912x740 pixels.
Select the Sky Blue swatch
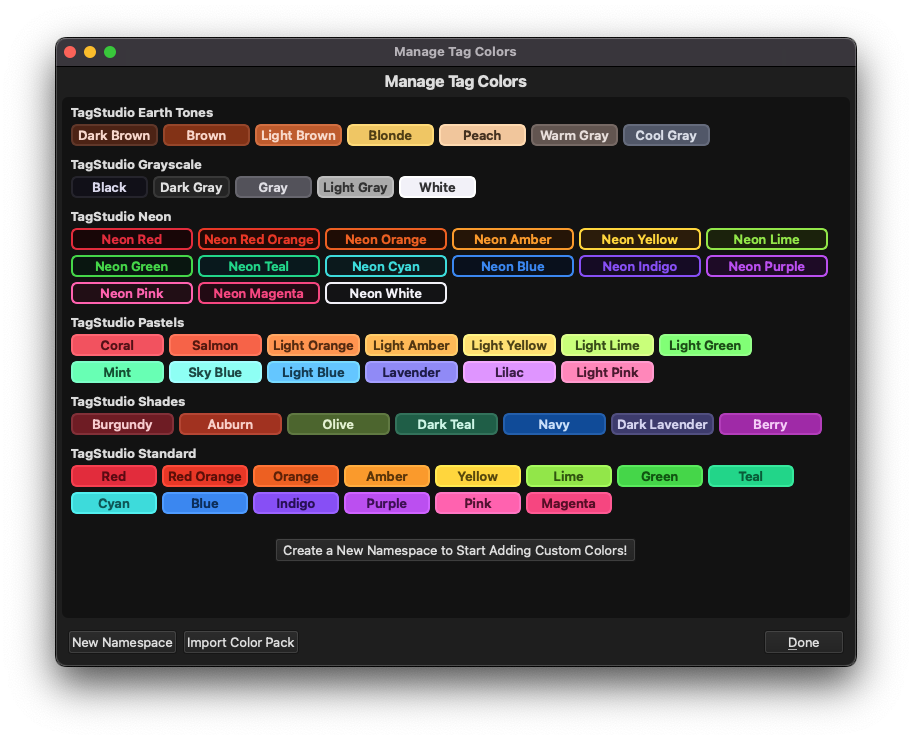coord(215,372)
